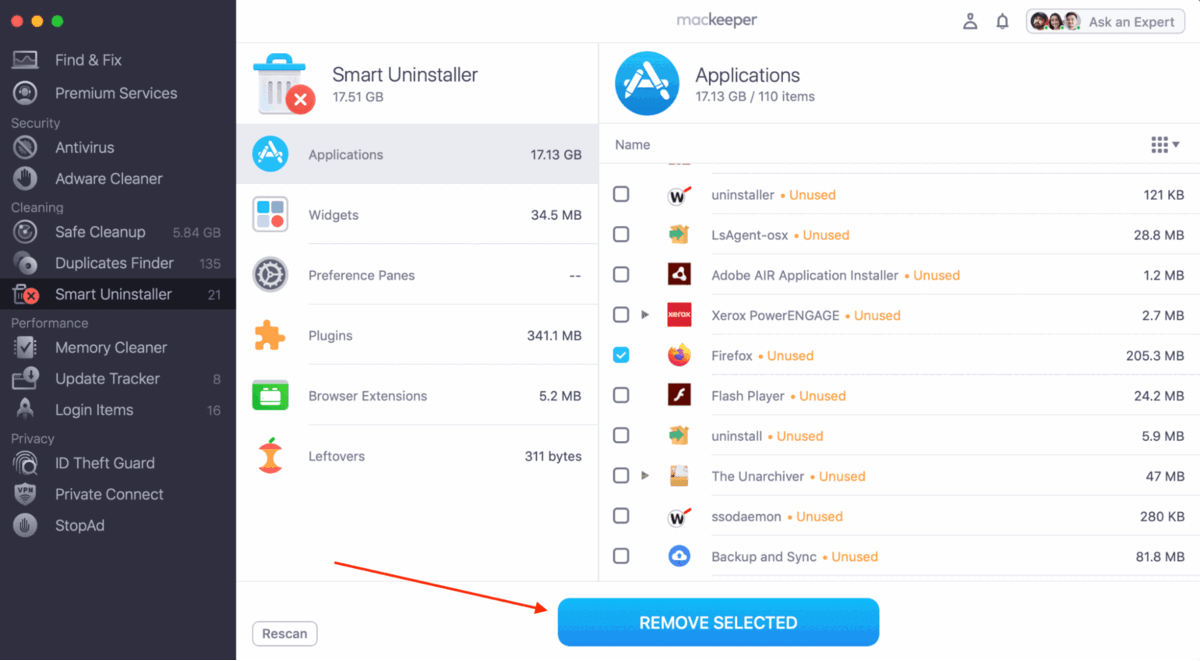Tick the Backup and Sync checkbox
Screen dimensions: 1200x661
(x=621, y=556)
